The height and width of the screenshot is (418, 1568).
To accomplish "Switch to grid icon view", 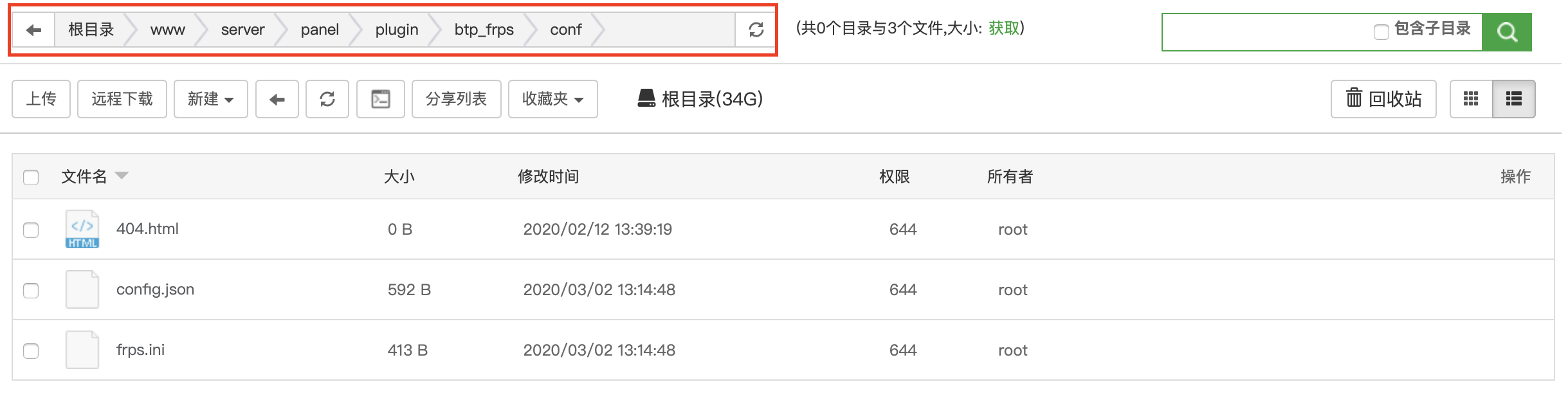I will [1471, 99].
